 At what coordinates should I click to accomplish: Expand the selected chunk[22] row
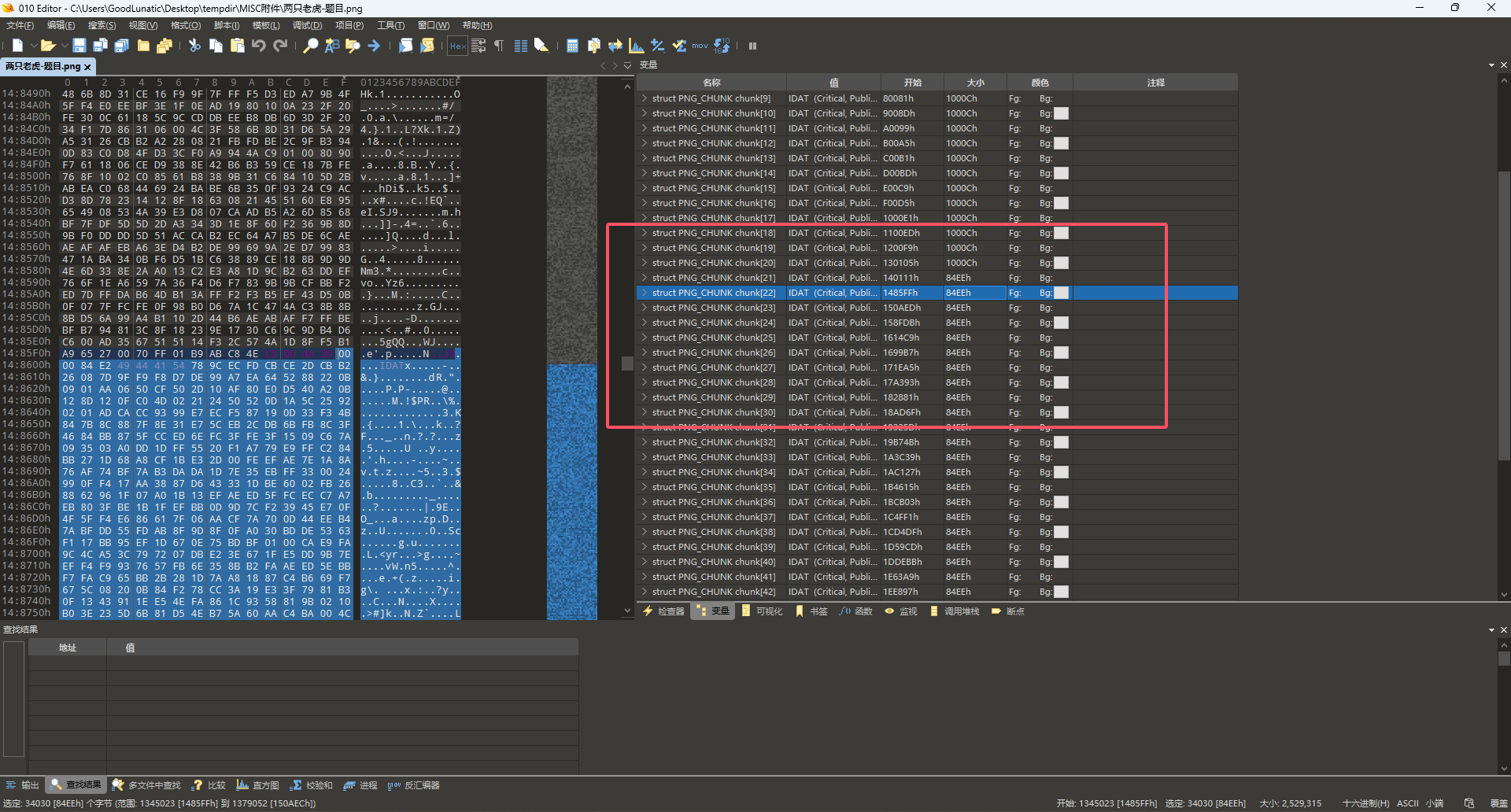(x=645, y=293)
